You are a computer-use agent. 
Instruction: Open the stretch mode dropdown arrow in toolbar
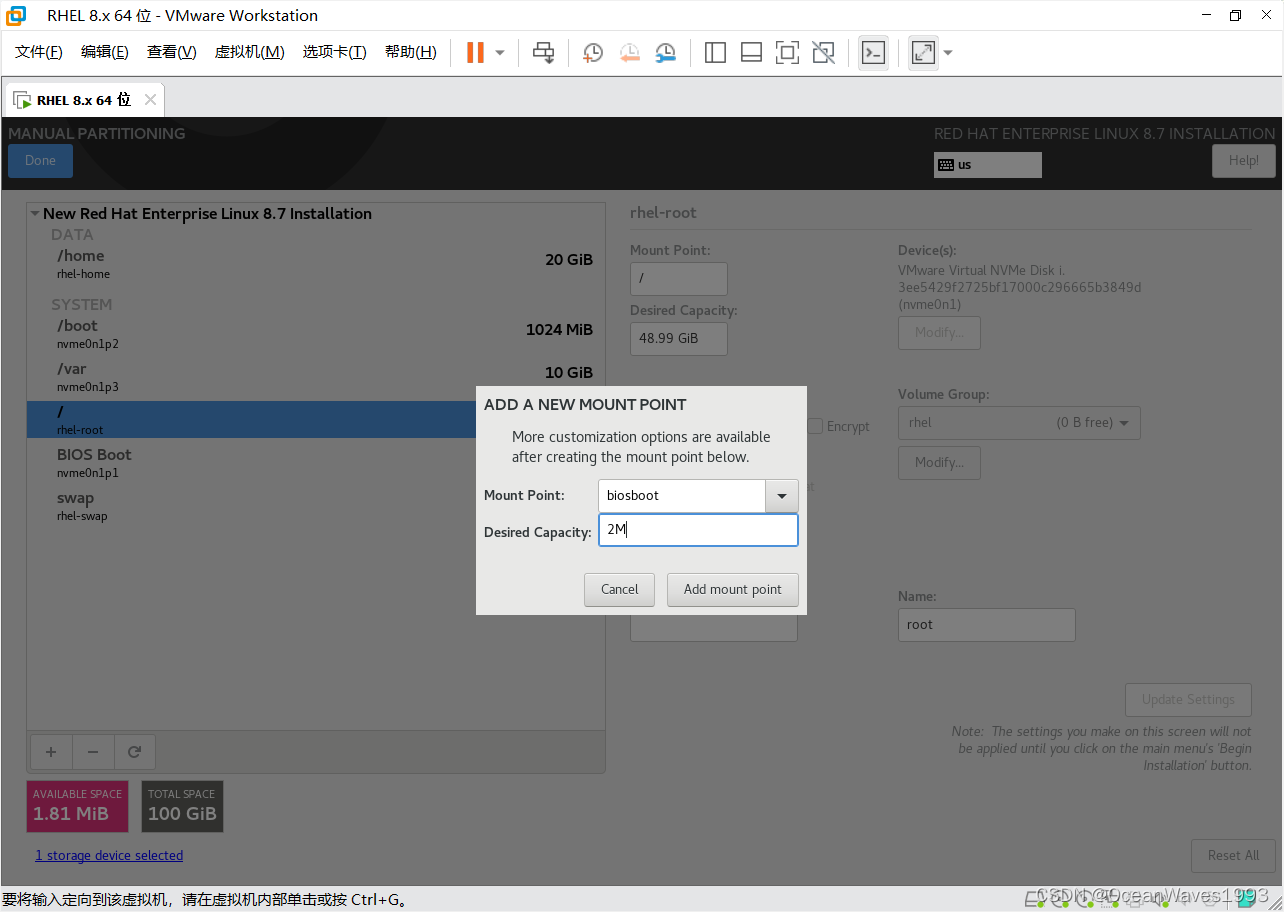[x=948, y=53]
